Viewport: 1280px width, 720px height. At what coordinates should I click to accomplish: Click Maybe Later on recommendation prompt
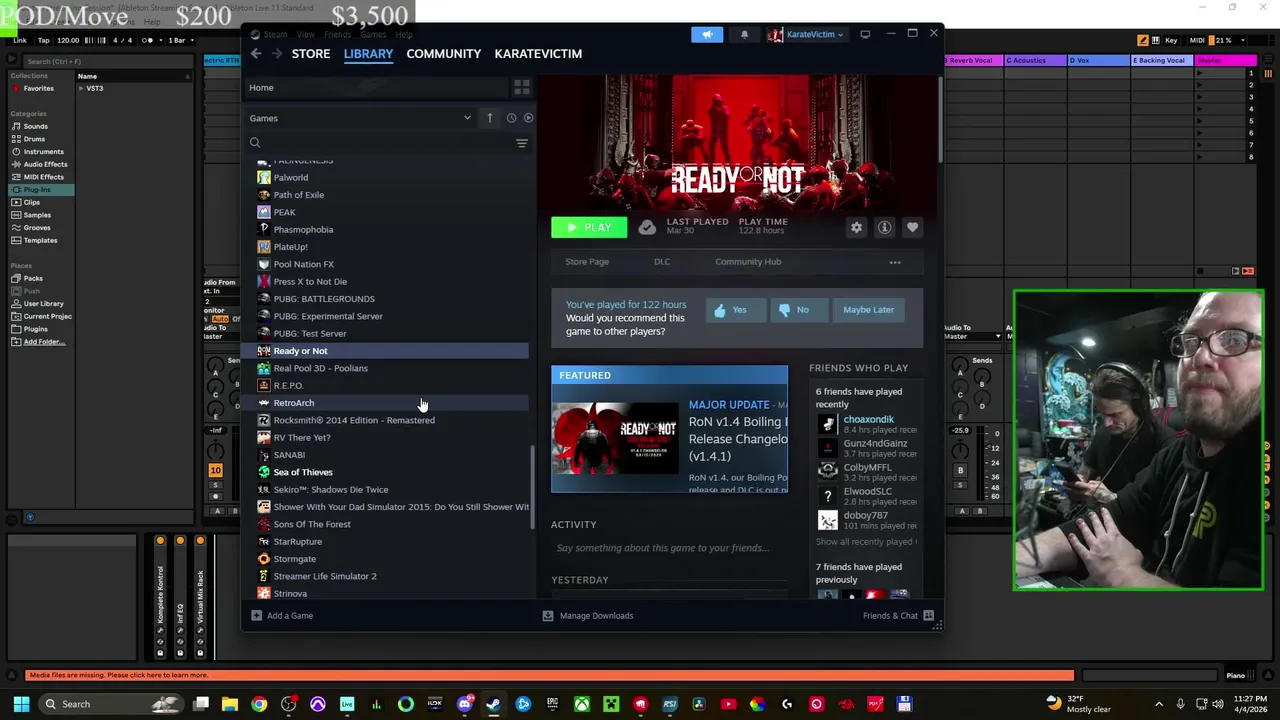(869, 310)
